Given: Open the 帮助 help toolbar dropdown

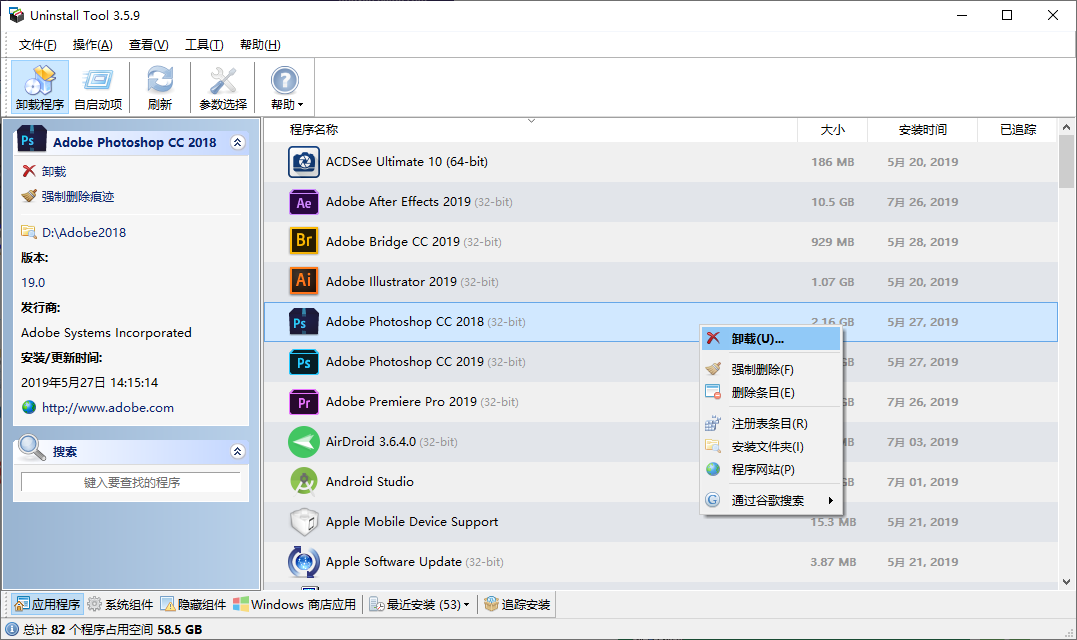Looking at the screenshot, I should (286, 87).
